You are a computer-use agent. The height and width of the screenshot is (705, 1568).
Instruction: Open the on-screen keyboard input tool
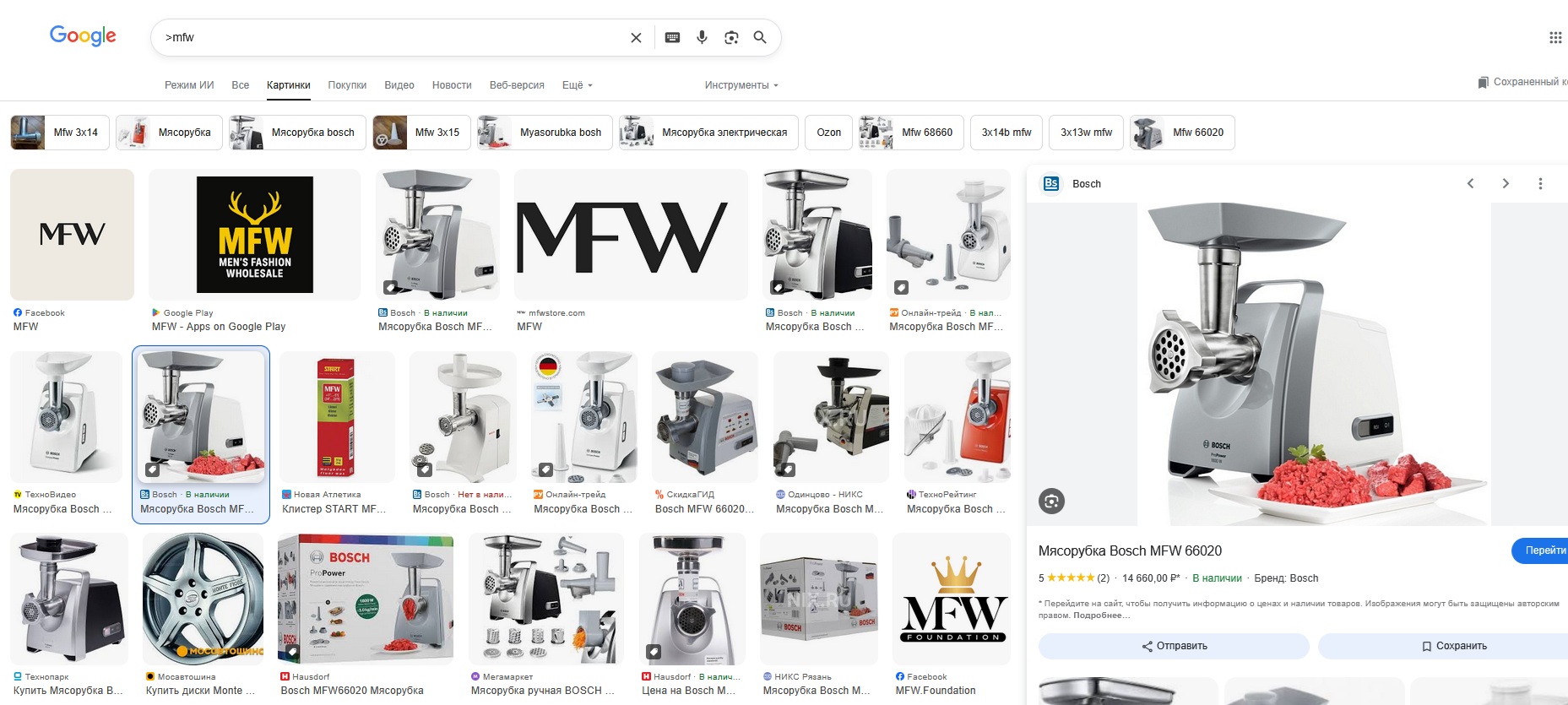coord(672,37)
